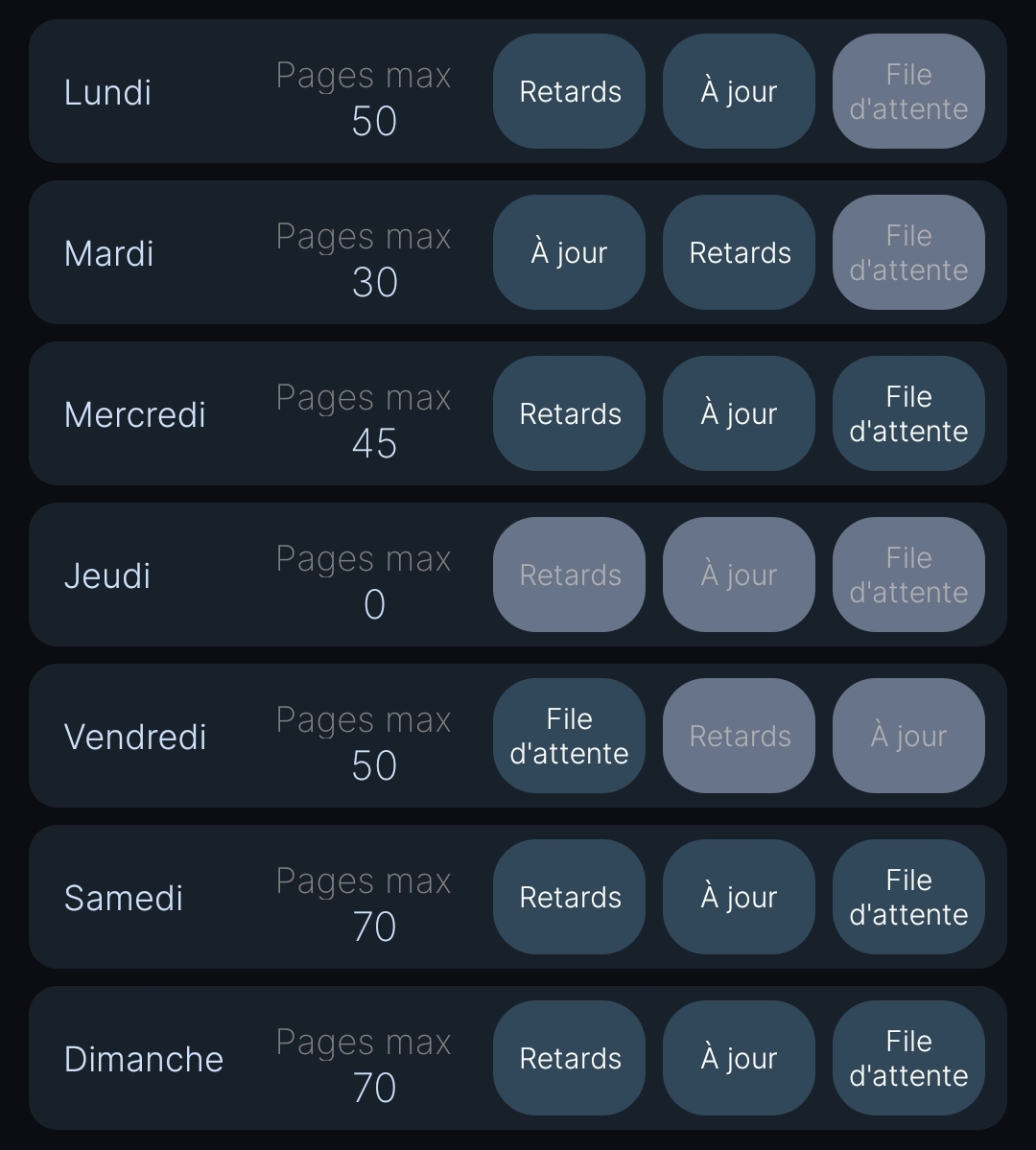1036x1150 pixels.
Task: Toggle À jour chip for Lundi
Action: [739, 91]
